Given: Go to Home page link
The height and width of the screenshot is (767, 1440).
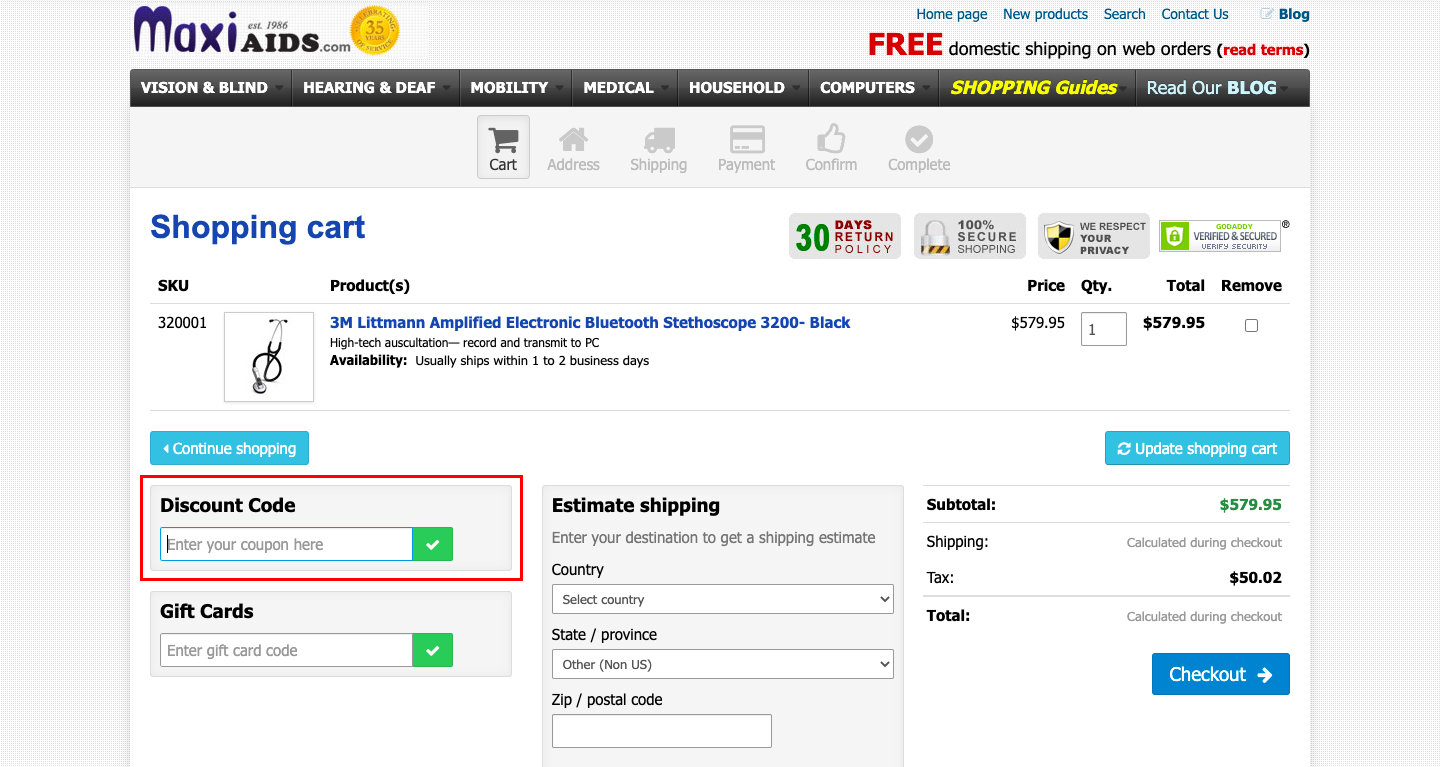Looking at the screenshot, I should [x=952, y=14].
